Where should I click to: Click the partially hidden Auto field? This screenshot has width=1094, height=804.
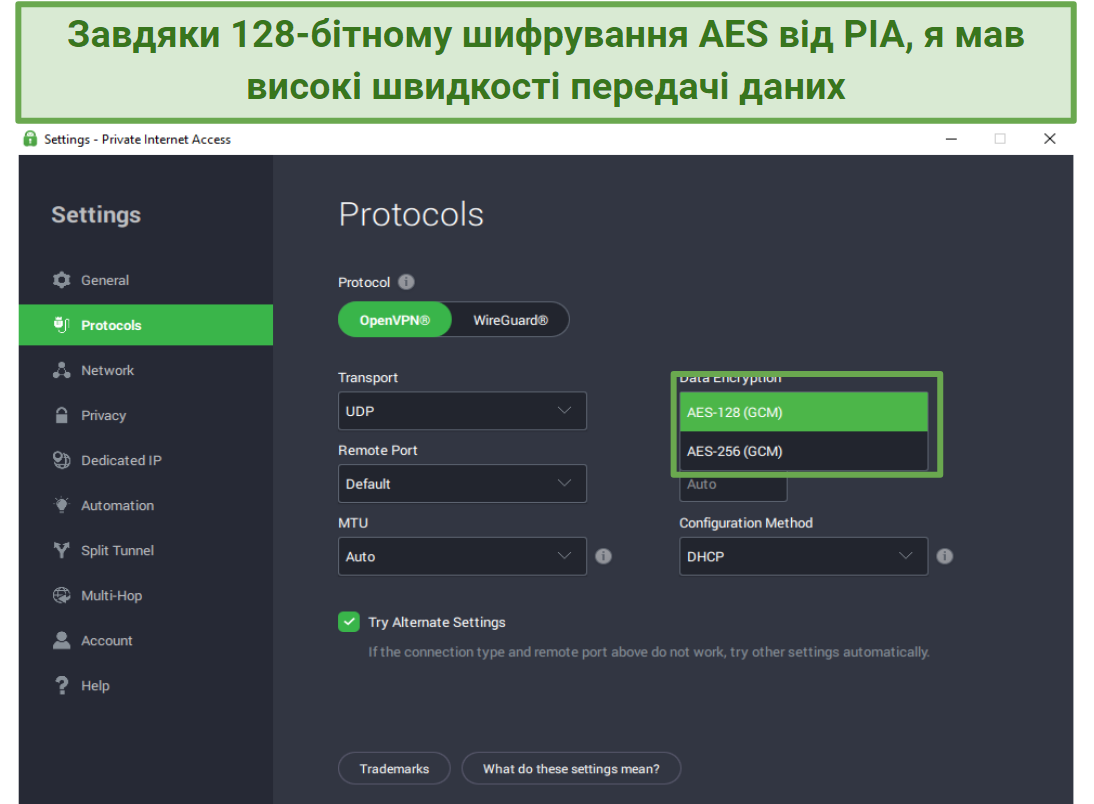[733, 486]
